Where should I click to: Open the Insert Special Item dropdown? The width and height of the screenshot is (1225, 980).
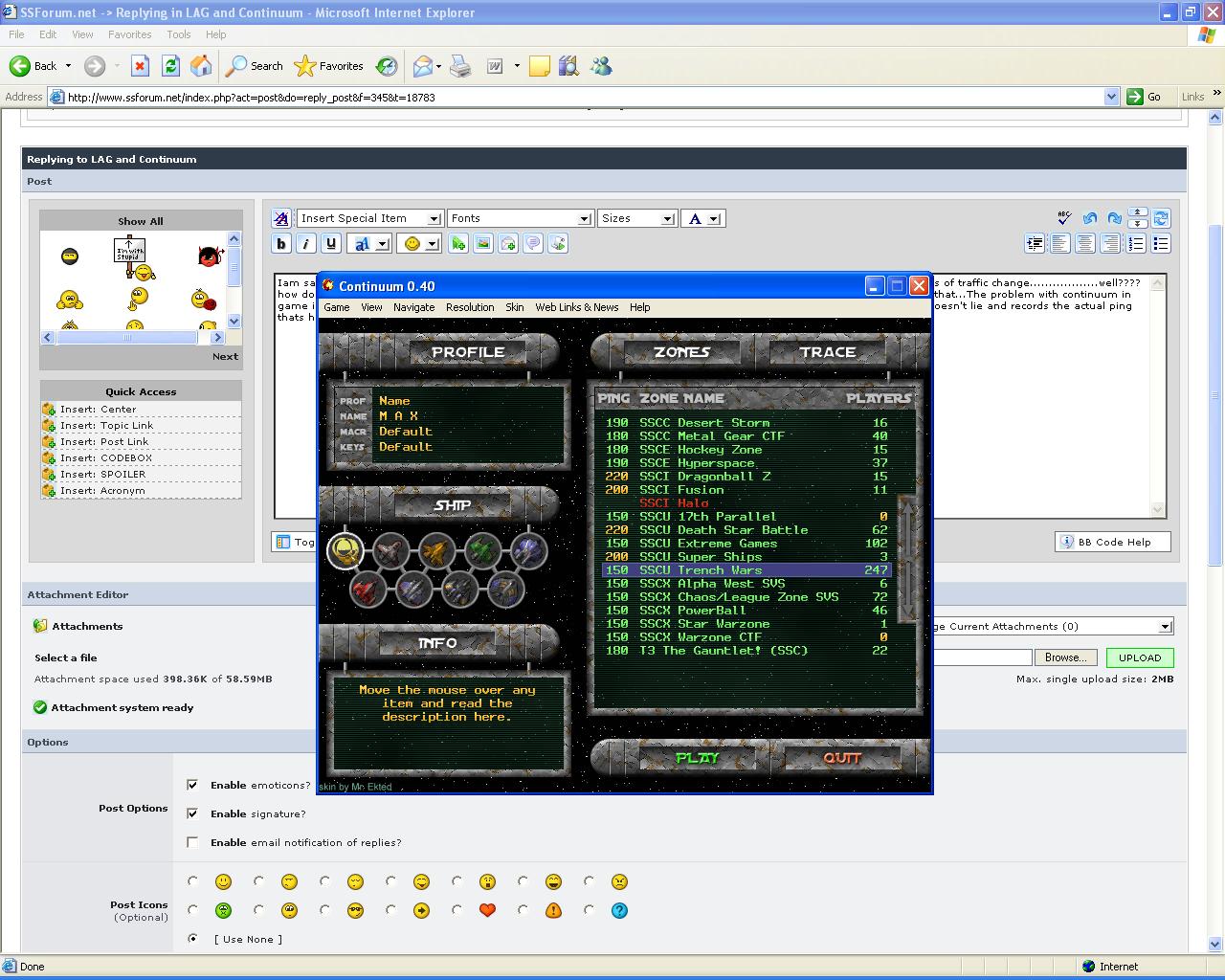[x=369, y=218]
